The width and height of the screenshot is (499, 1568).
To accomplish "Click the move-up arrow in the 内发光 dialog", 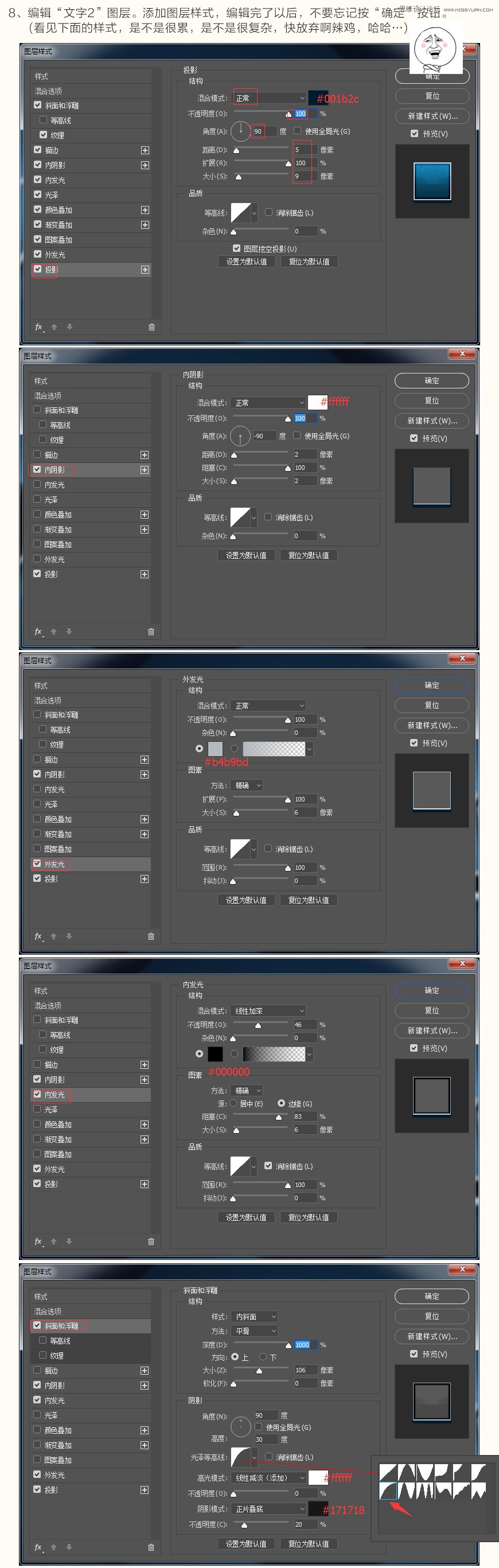I will [53, 1241].
